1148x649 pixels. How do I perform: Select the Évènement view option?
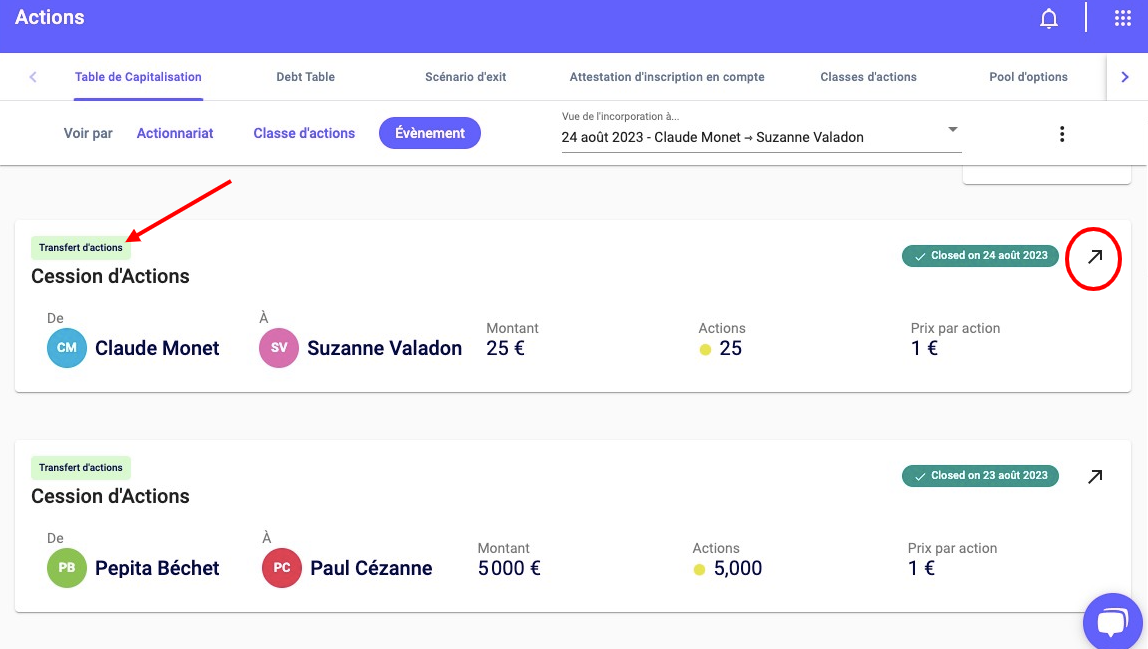(x=430, y=133)
